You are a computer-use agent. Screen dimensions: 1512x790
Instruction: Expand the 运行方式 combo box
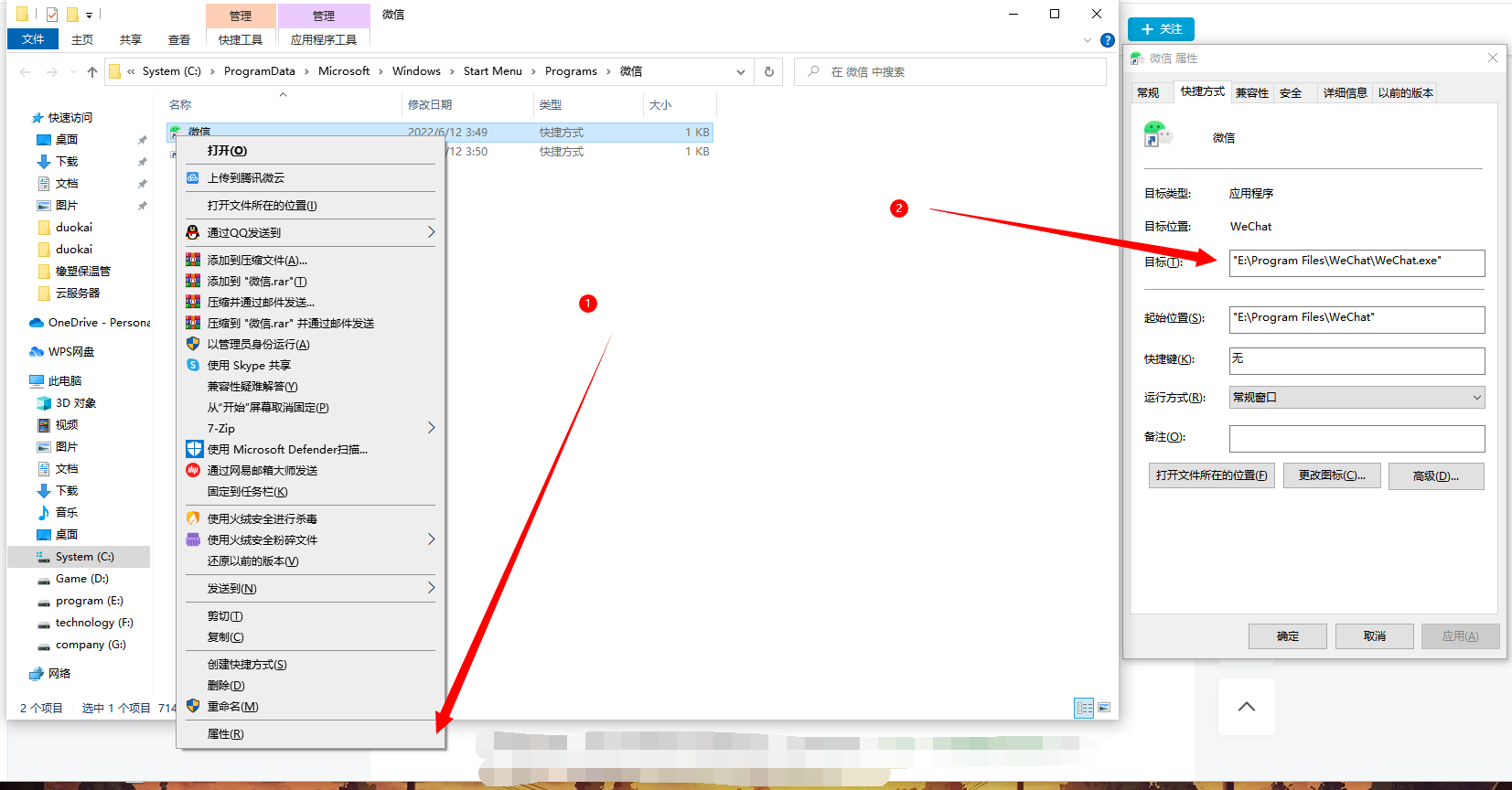click(1357, 397)
